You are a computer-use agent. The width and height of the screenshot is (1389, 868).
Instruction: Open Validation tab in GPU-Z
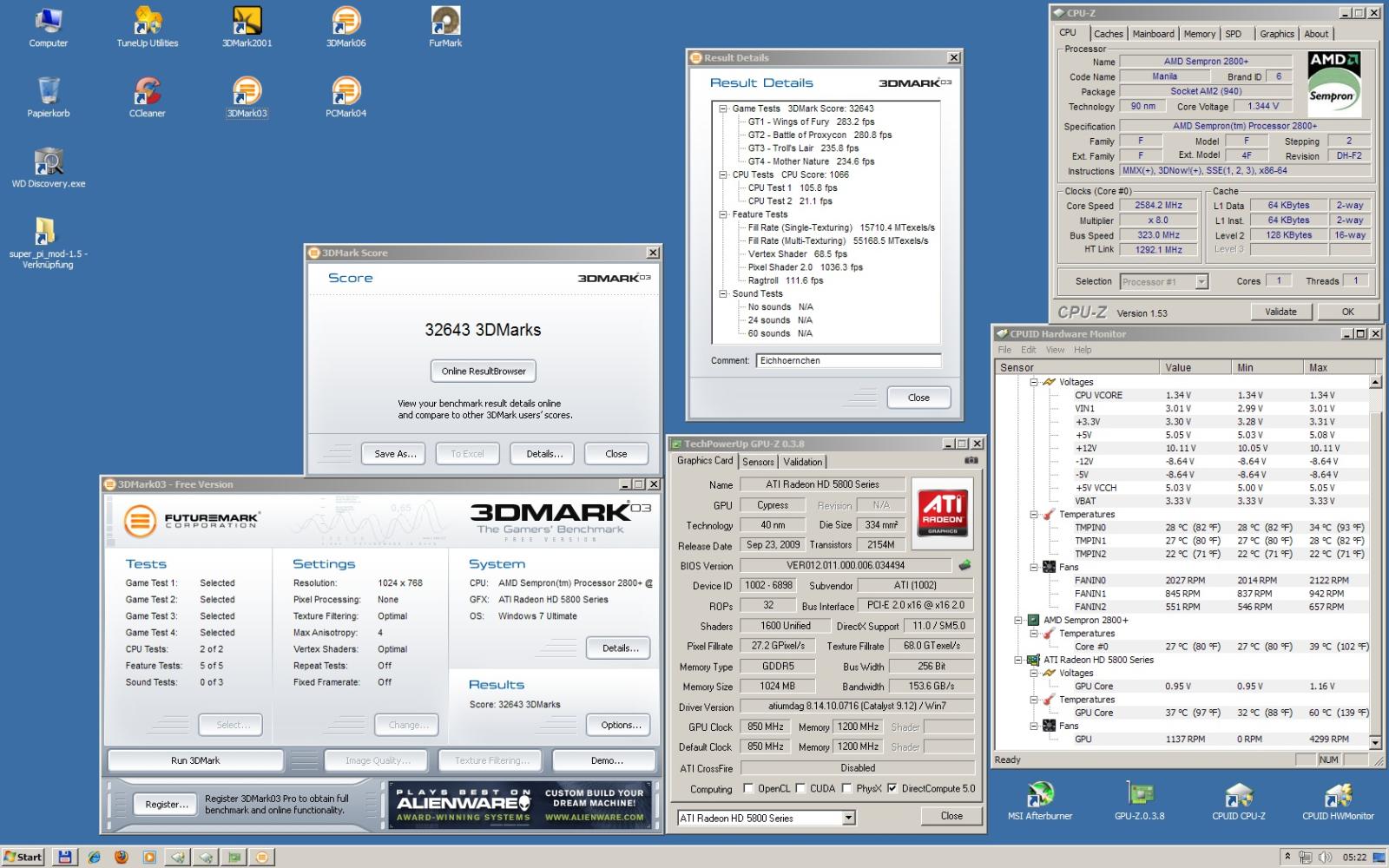point(802,462)
